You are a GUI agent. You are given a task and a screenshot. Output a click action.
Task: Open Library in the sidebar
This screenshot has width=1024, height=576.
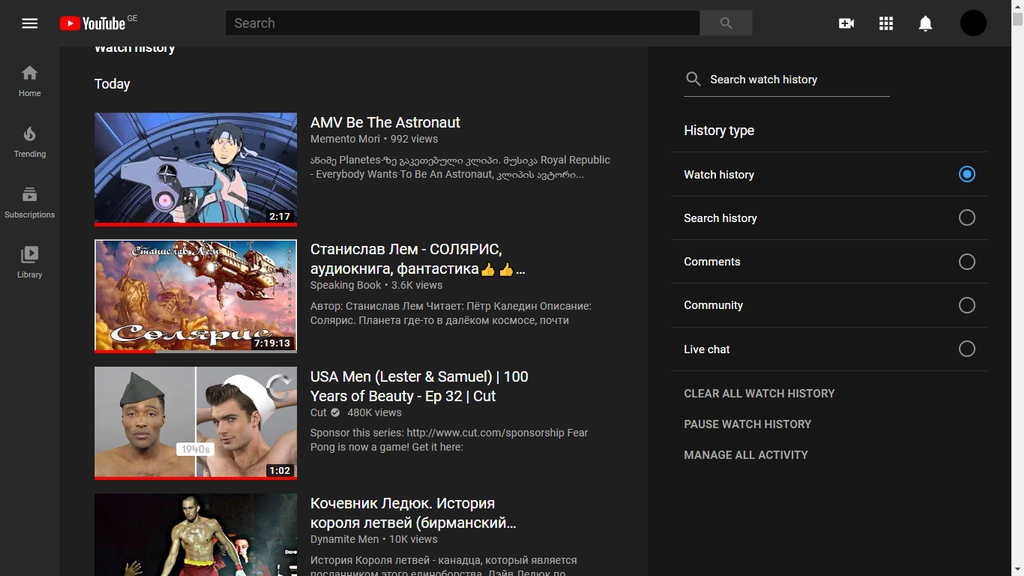[29, 263]
